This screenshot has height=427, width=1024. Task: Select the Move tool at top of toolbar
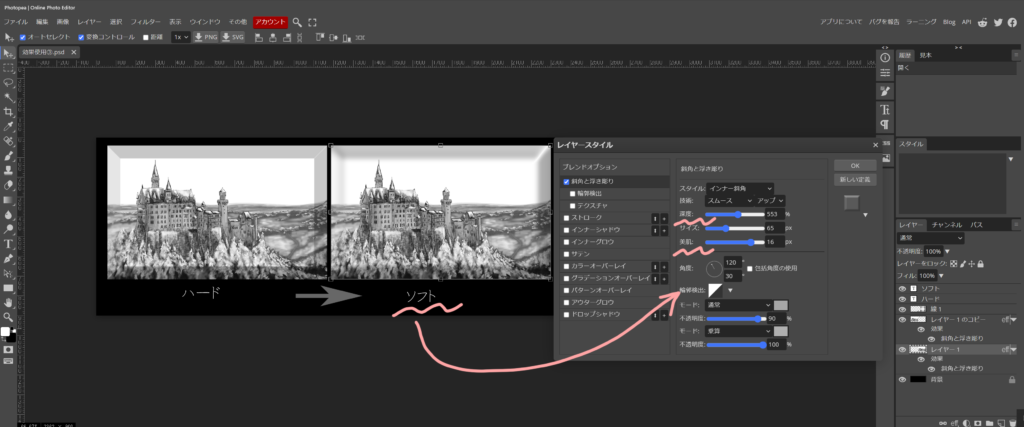point(8,52)
